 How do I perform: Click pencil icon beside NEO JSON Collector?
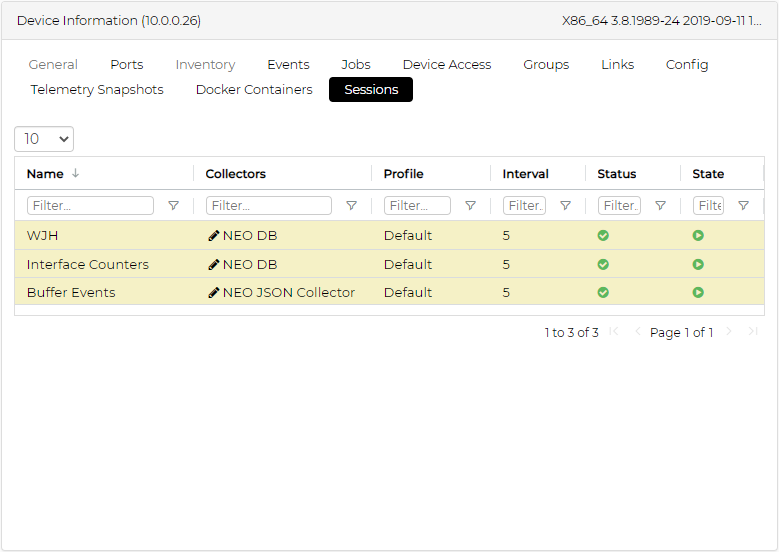[213, 293]
